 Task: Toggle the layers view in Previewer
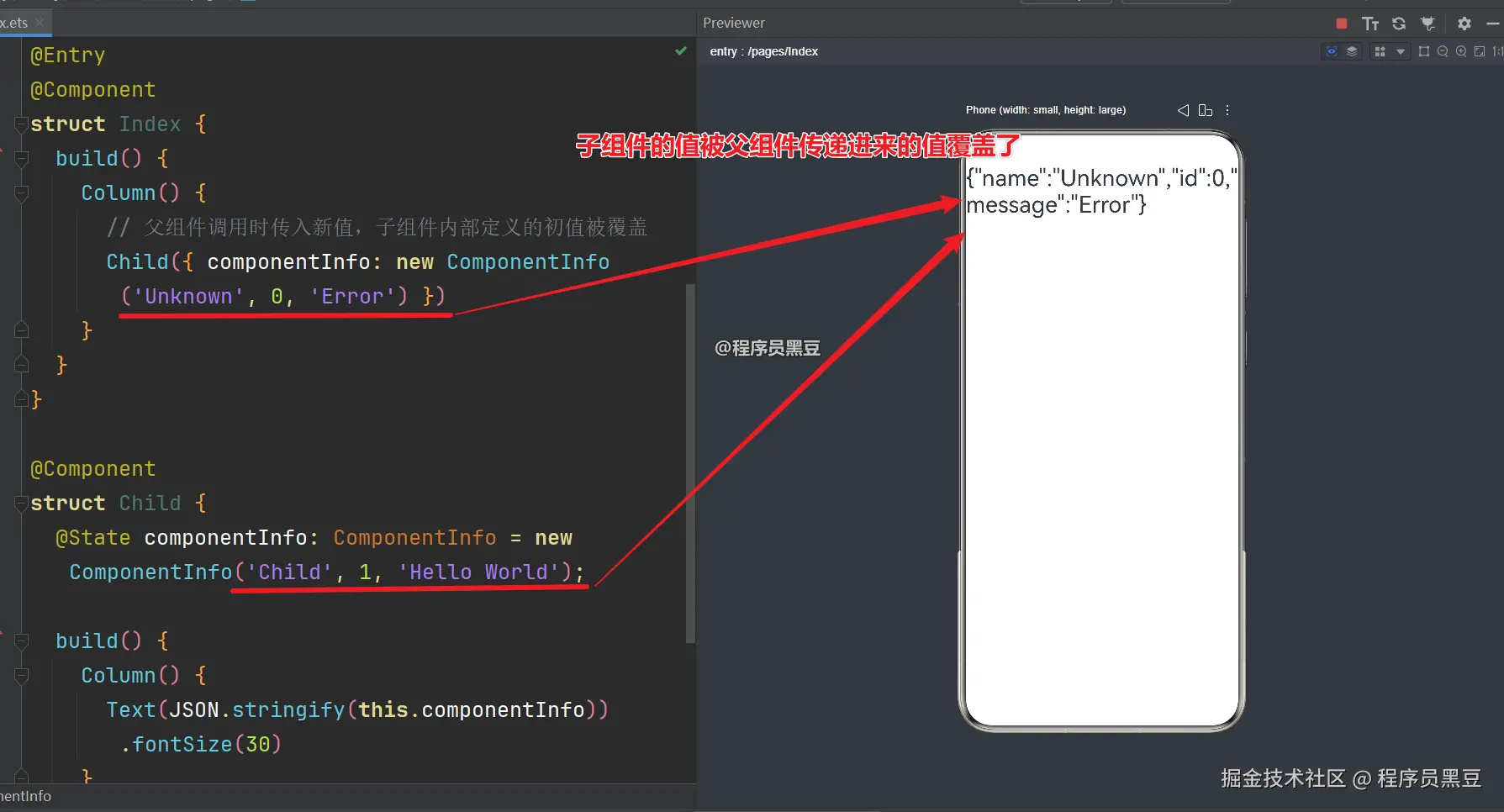coord(1352,51)
